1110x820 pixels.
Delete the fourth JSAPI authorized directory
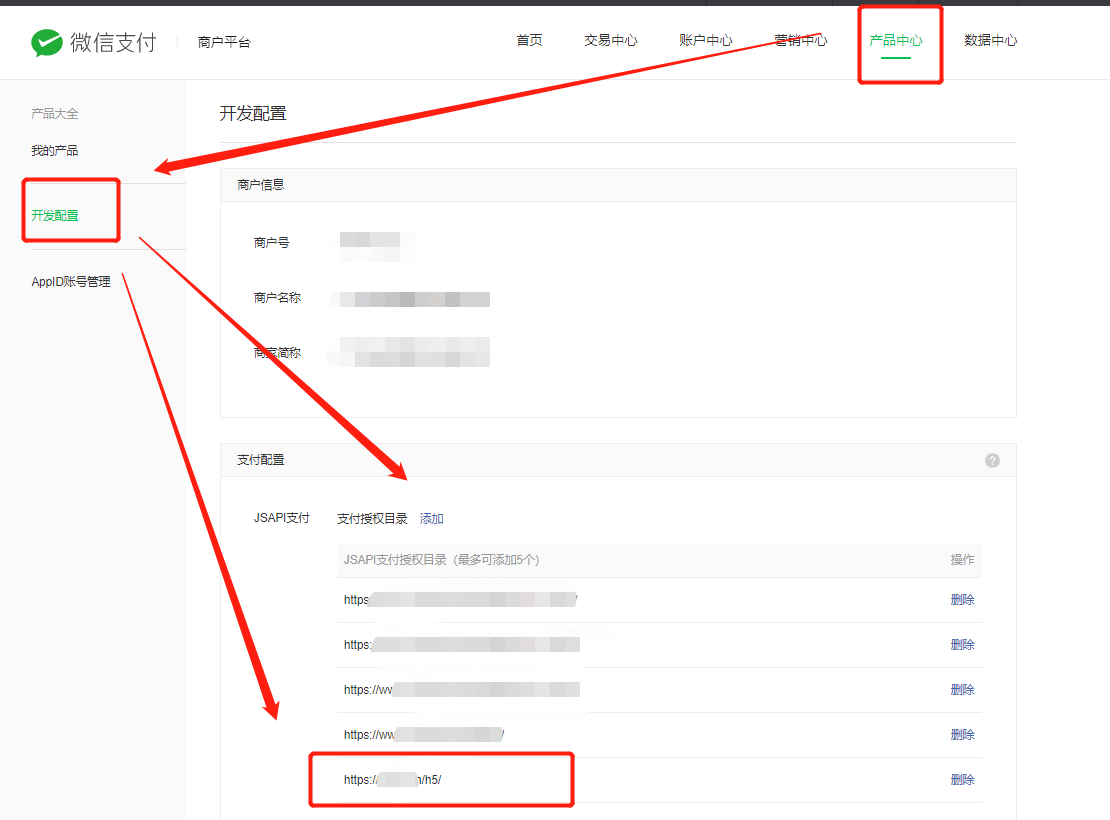pos(962,735)
